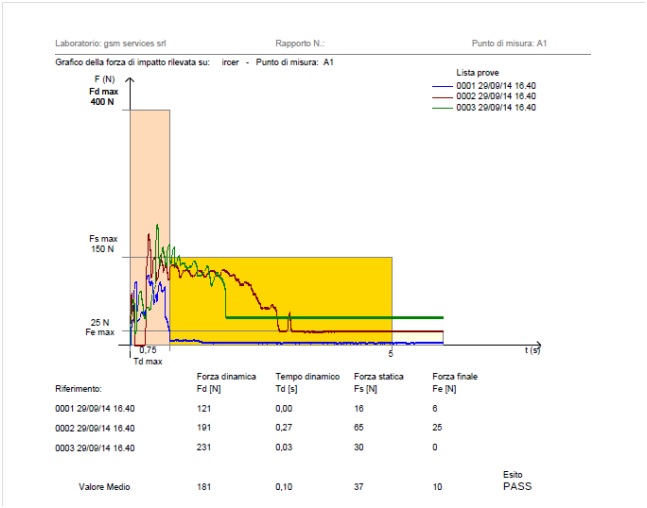Click the 'Forza dinamica Fd [N]' column header
The height and width of the screenshot is (508, 647).
point(221,382)
